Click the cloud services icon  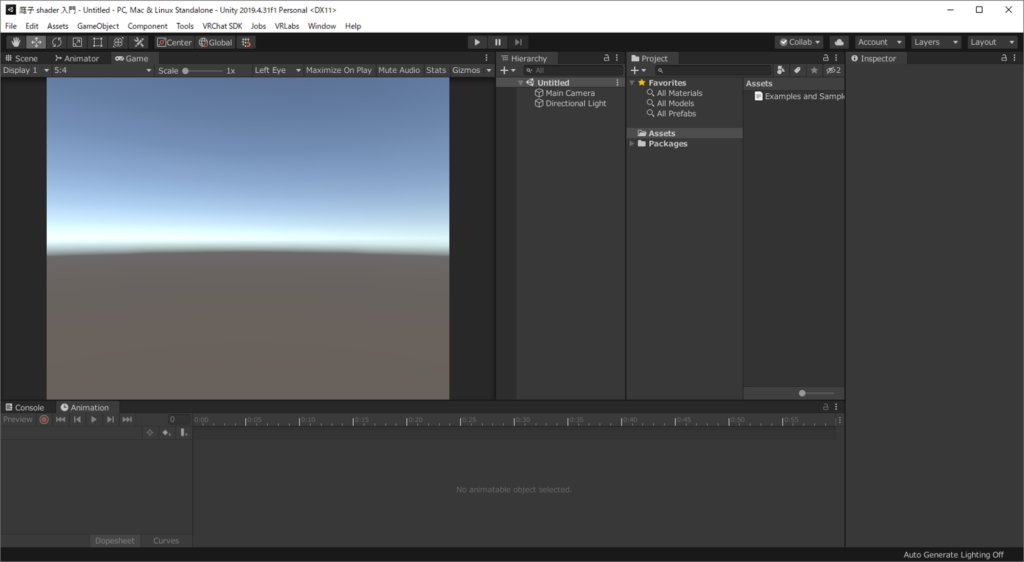pyautogui.click(x=839, y=42)
